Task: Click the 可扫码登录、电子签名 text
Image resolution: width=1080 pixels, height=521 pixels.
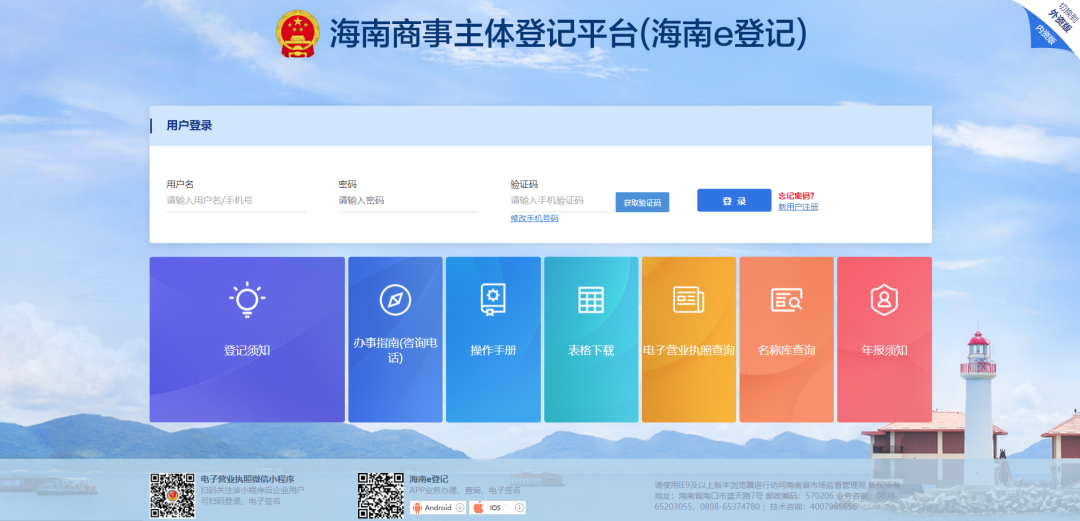Action: coord(240,501)
